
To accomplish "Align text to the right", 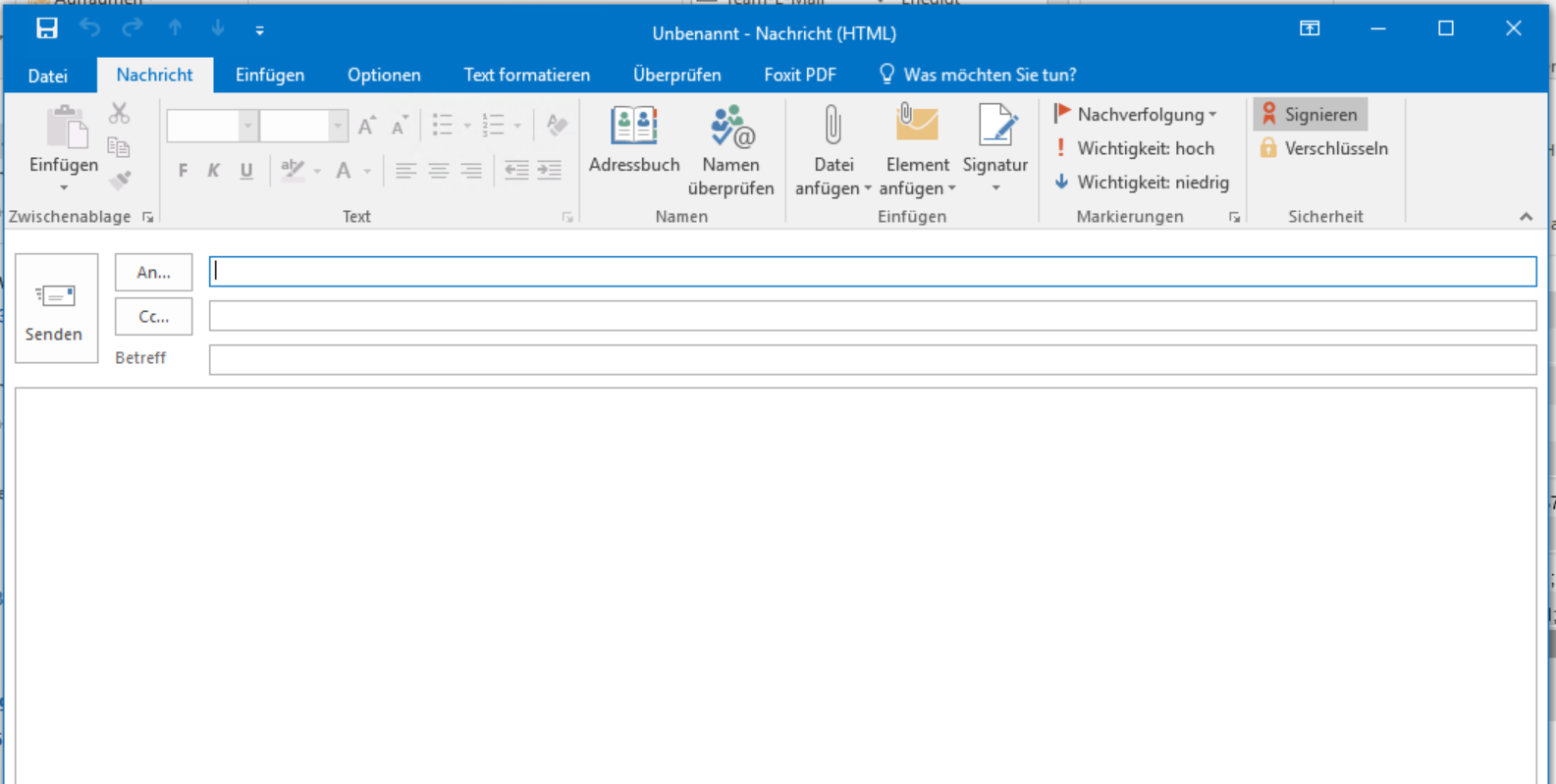I will (x=471, y=171).
